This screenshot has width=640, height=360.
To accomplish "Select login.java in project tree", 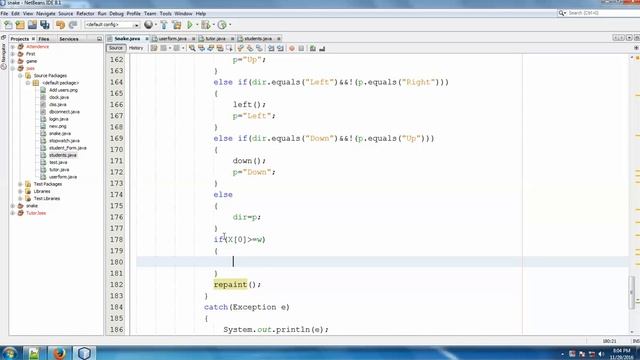I will click(x=58, y=119).
